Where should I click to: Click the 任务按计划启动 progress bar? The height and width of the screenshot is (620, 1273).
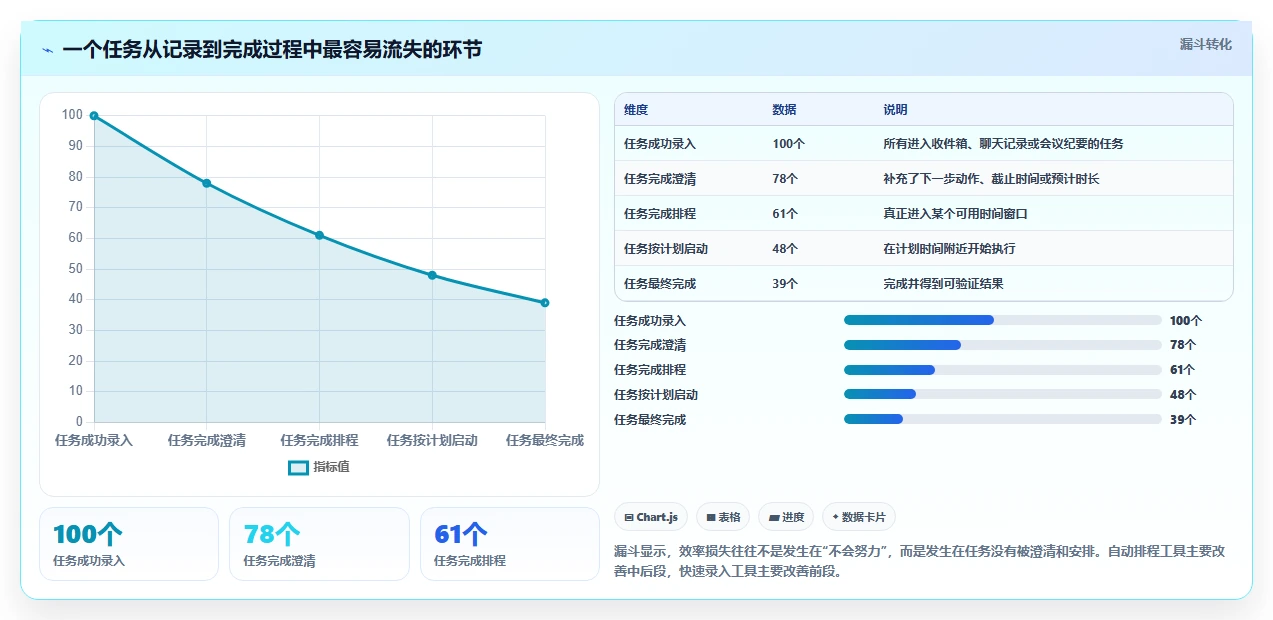pos(1003,395)
